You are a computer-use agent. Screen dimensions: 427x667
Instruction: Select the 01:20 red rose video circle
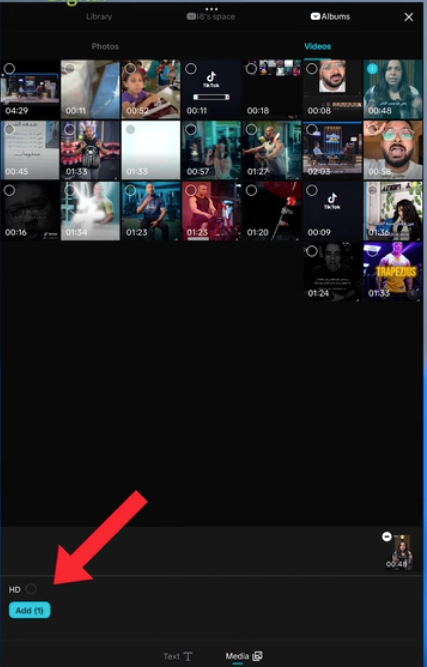[x=251, y=190]
